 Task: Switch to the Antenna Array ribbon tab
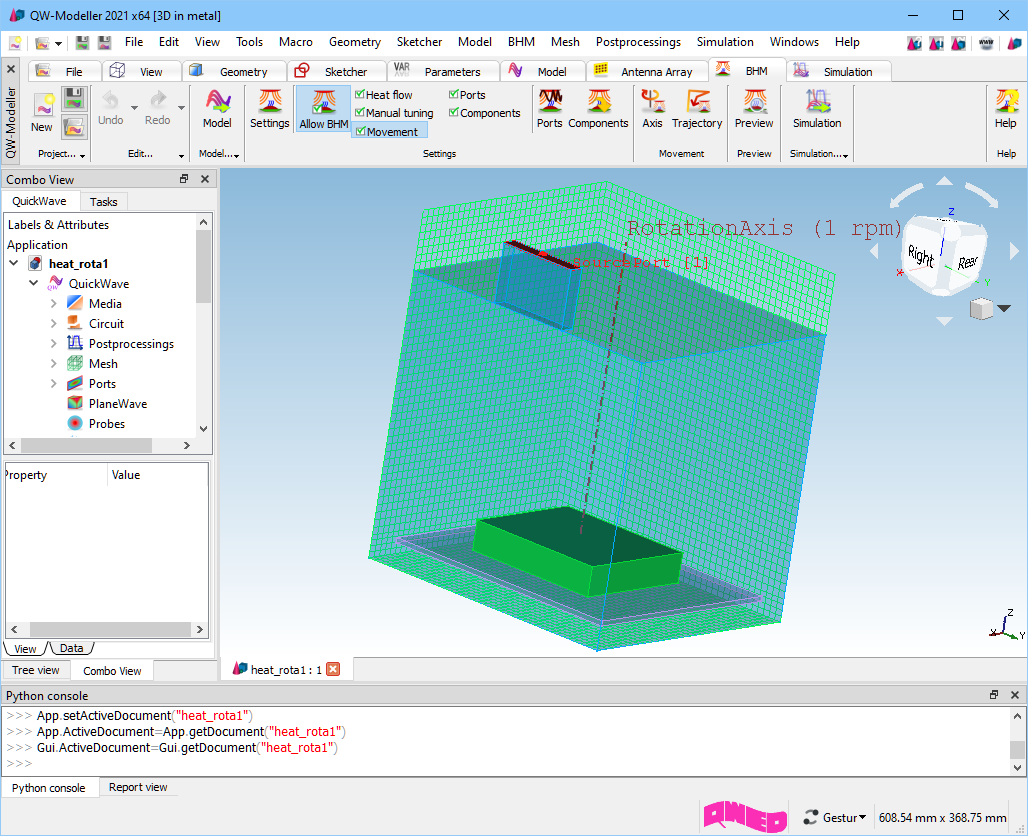[x=648, y=71]
